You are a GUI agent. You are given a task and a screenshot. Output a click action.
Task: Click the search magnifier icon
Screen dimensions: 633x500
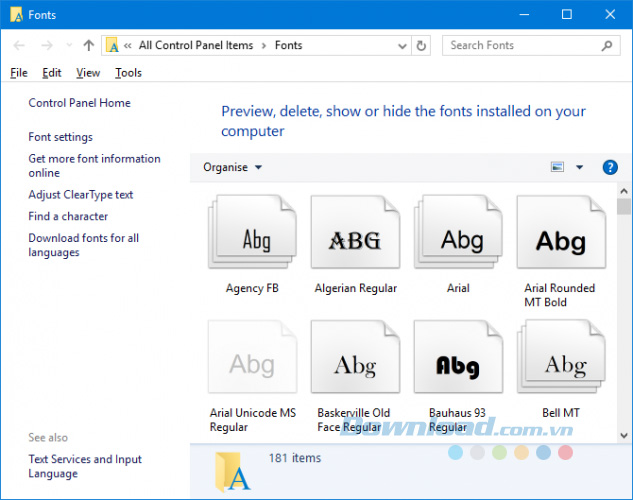606,46
